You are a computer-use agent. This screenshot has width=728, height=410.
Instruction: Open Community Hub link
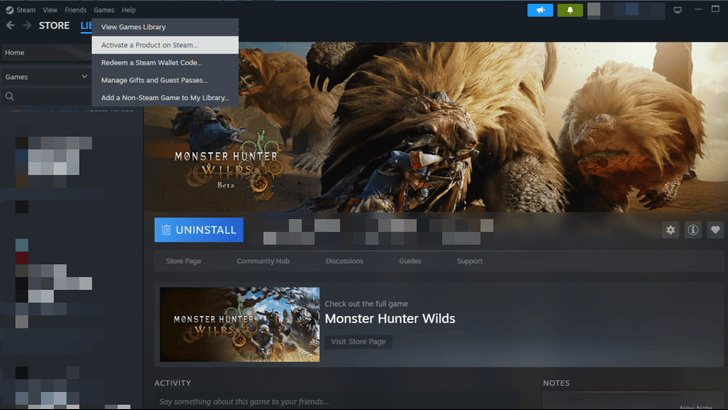263,261
